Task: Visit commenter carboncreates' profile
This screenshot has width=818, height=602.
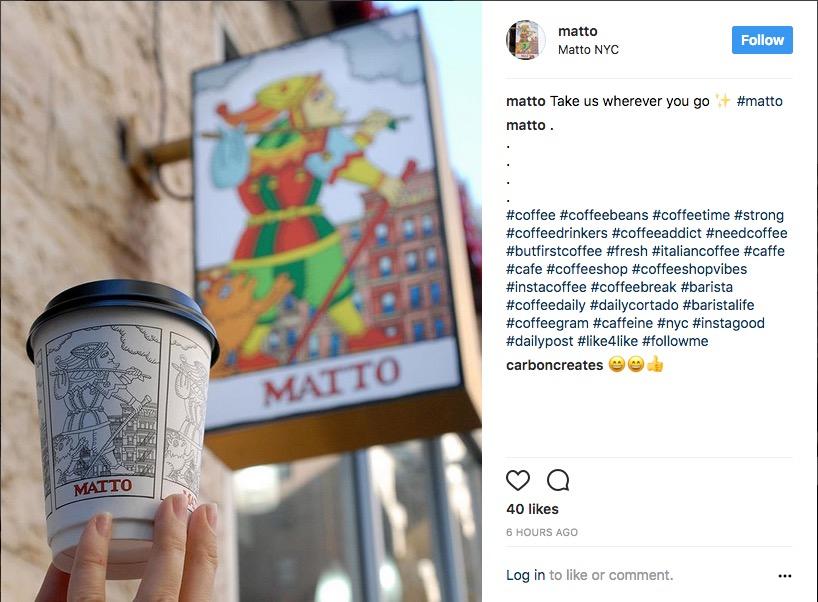Action: [555, 365]
